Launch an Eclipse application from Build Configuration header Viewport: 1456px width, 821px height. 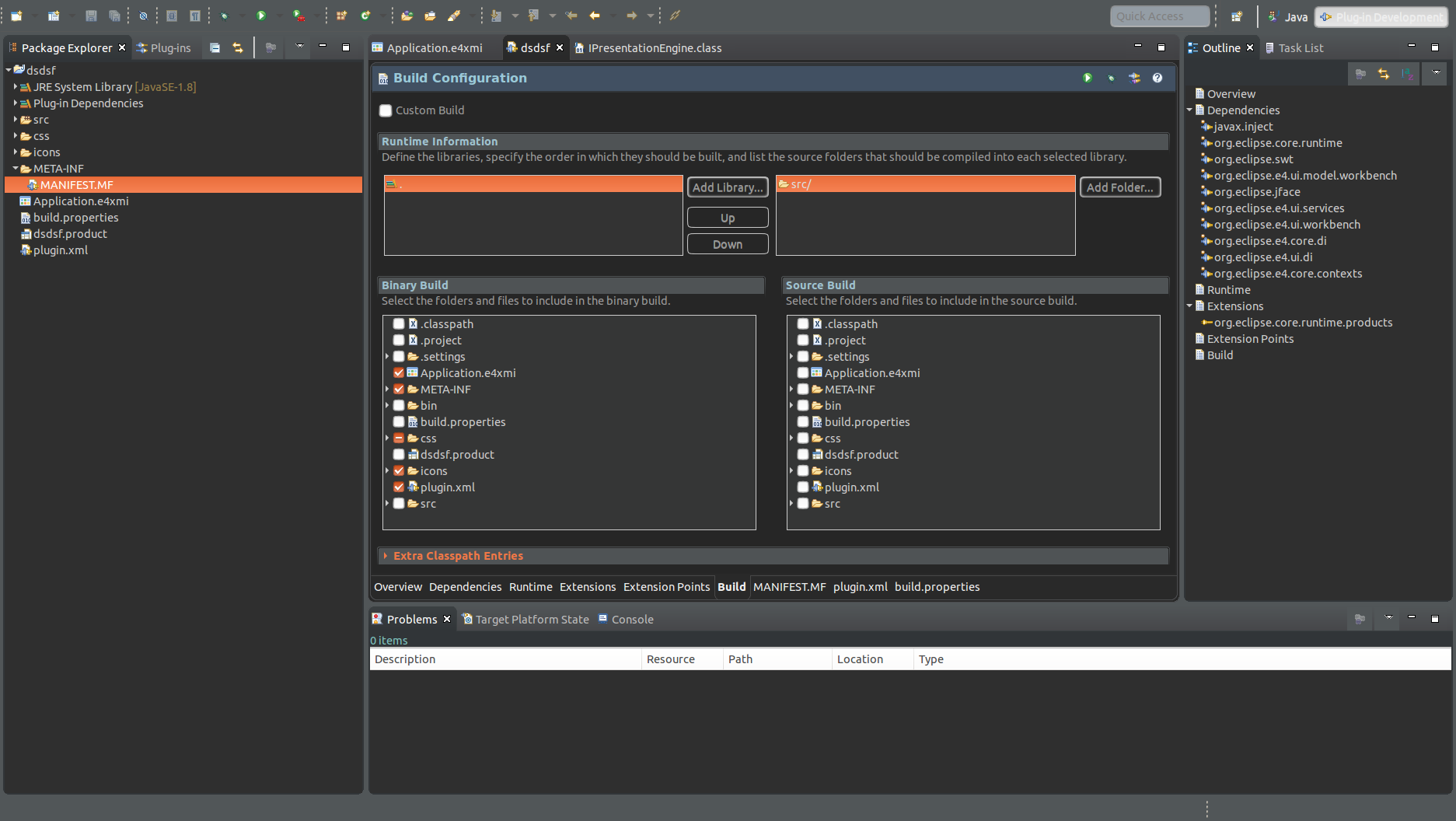coord(1087,78)
